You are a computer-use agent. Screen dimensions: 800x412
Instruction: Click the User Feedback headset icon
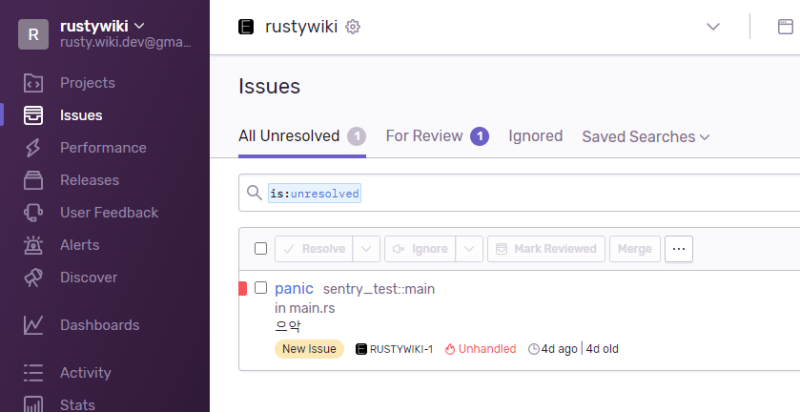33,213
